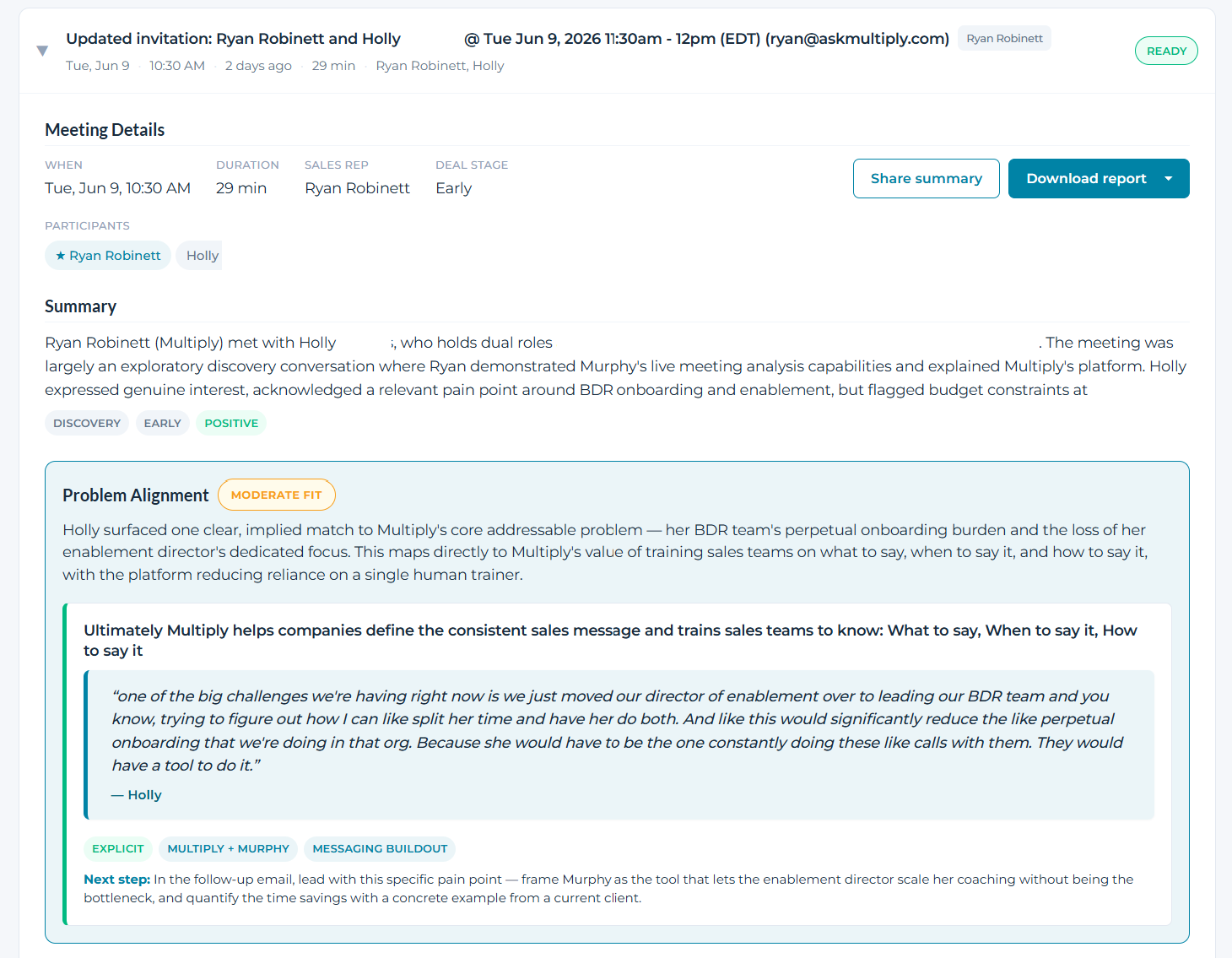Image resolution: width=1232 pixels, height=958 pixels.
Task: Select the Ryan Robinett tag beside the title
Action: [1004, 38]
